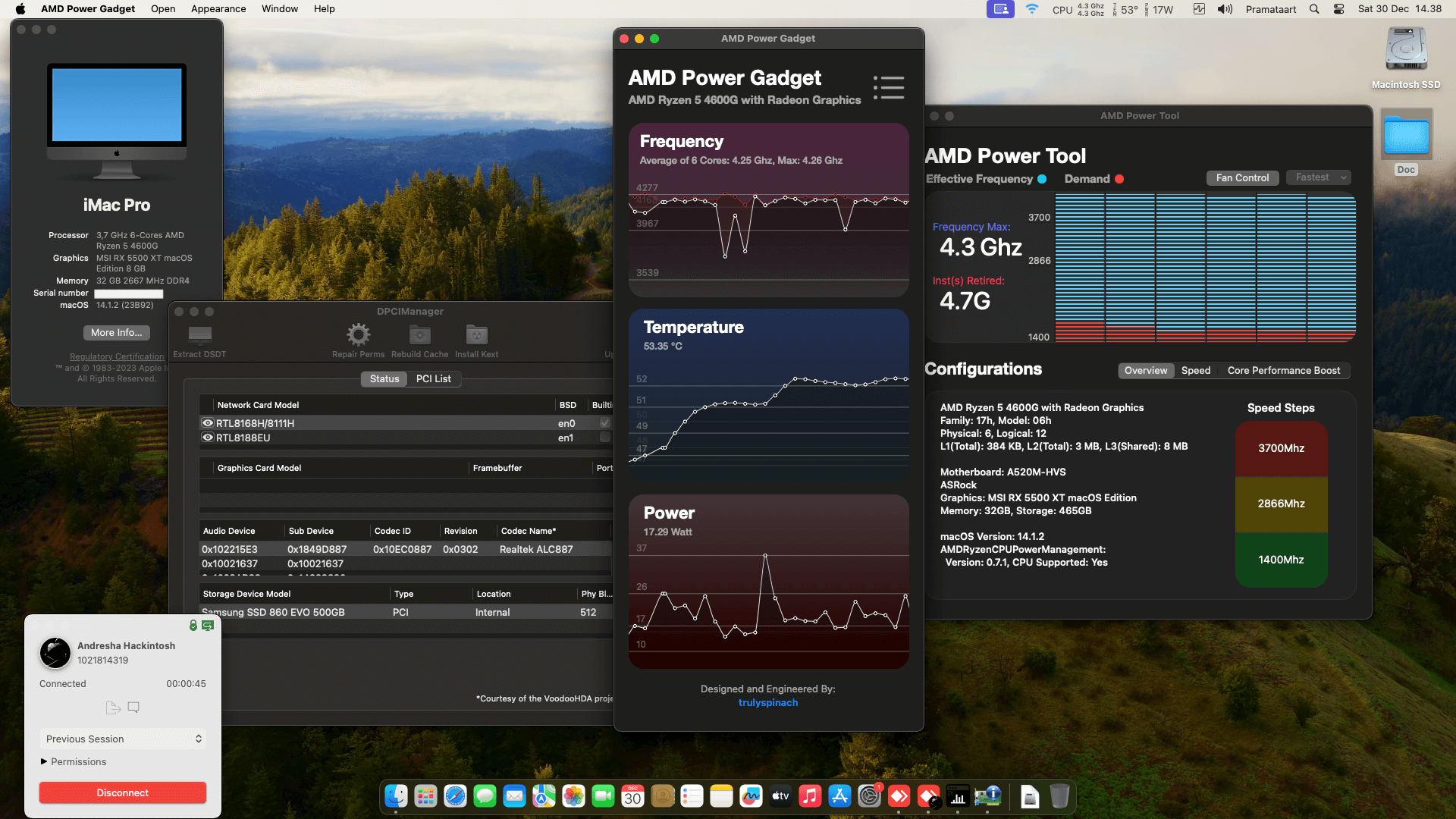
Task: Open the chat icon in TeamViewer panel
Action: pos(133,707)
